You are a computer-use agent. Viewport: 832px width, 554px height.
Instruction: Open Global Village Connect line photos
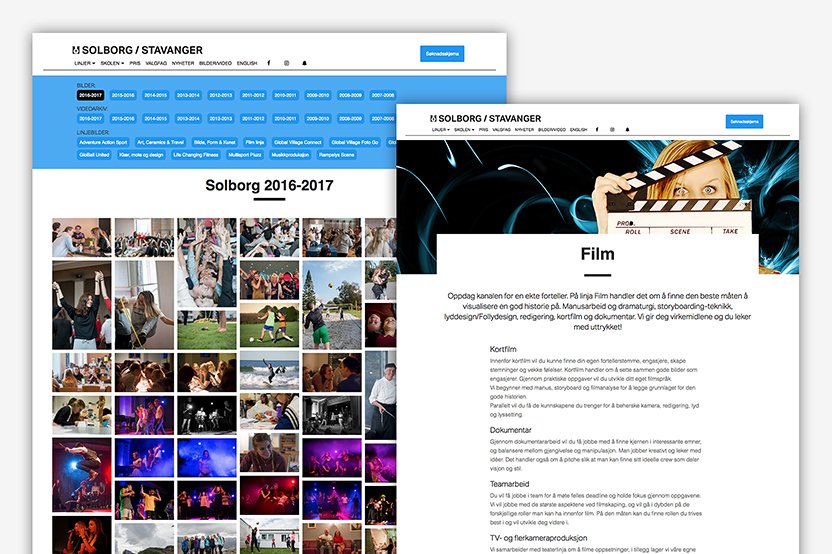(x=298, y=142)
